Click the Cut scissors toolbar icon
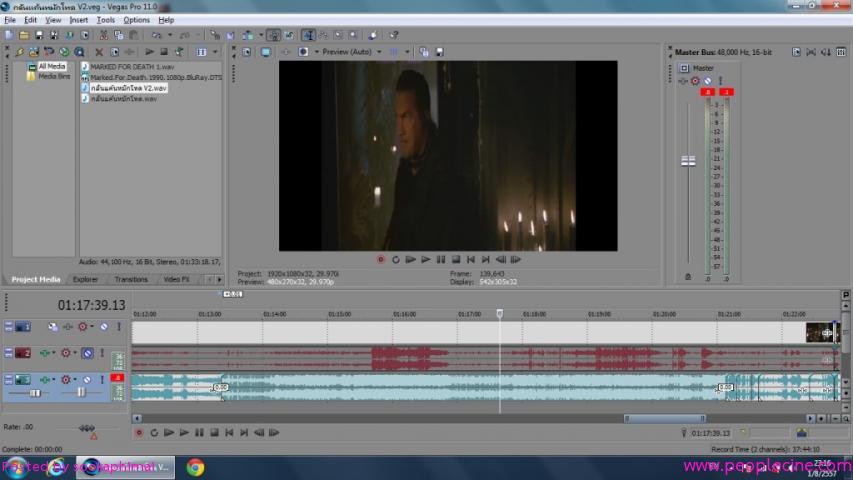This screenshot has width=853, height=480. (x=103, y=35)
